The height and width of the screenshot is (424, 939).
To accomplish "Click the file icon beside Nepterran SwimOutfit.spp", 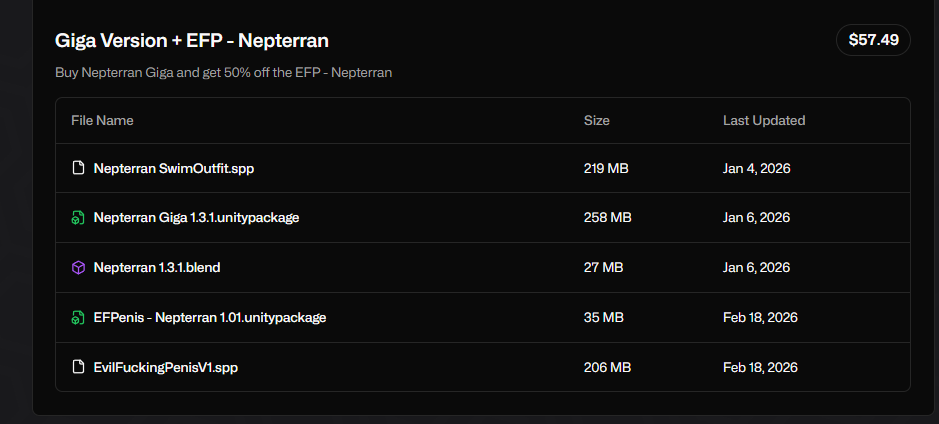I will [x=78, y=168].
